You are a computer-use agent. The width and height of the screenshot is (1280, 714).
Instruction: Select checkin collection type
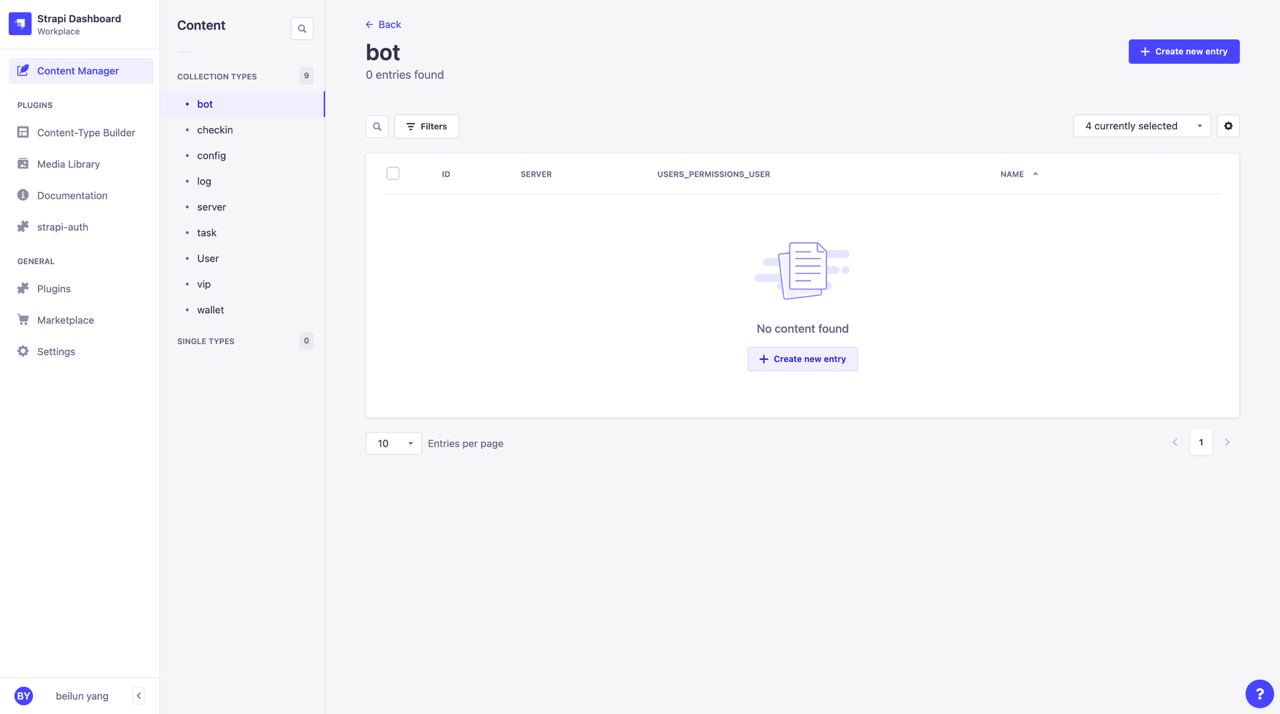click(x=243, y=130)
